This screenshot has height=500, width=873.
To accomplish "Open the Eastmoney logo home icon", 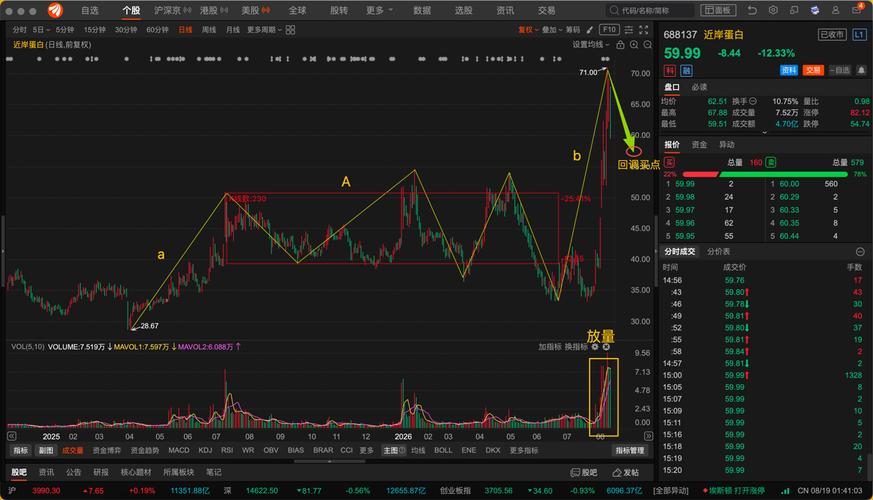I will (55, 10).
